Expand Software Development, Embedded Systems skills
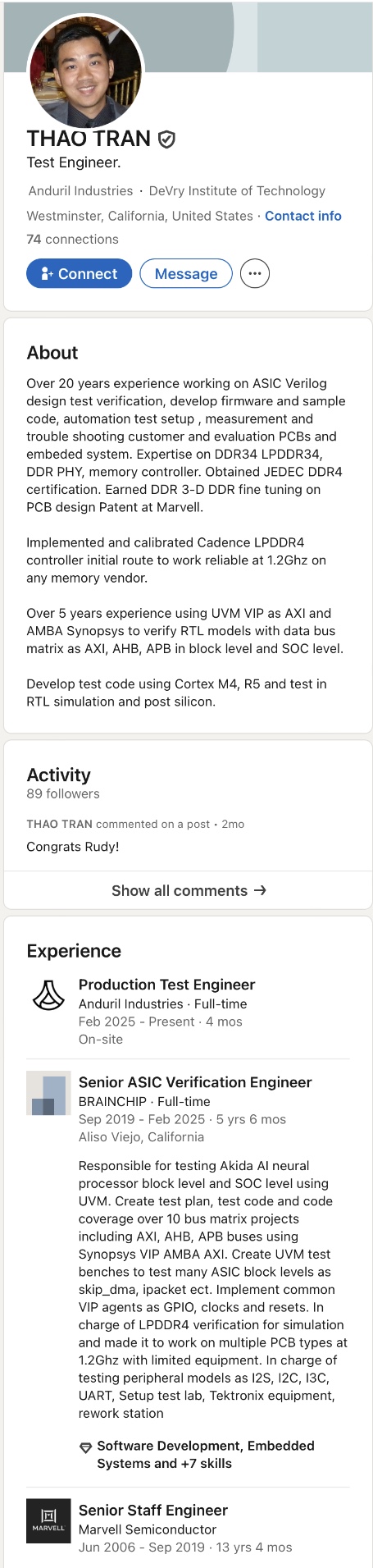 206,1454
